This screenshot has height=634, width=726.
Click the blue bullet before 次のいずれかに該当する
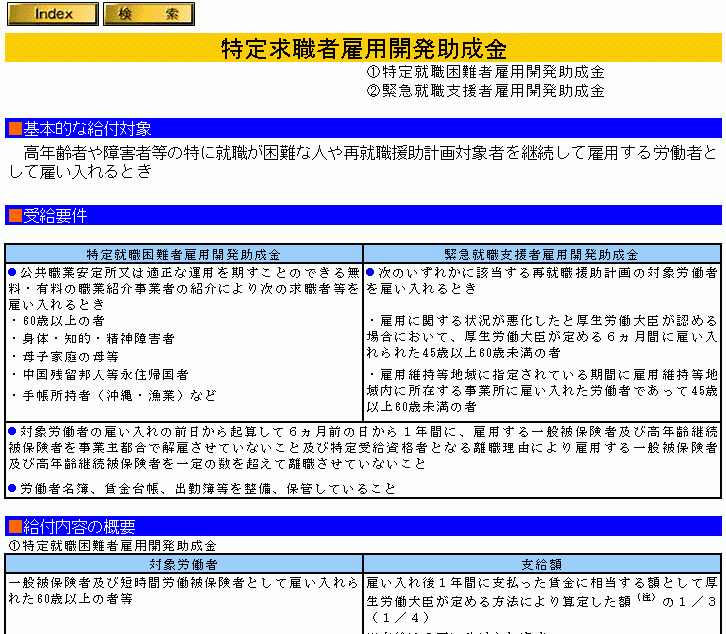370,272
